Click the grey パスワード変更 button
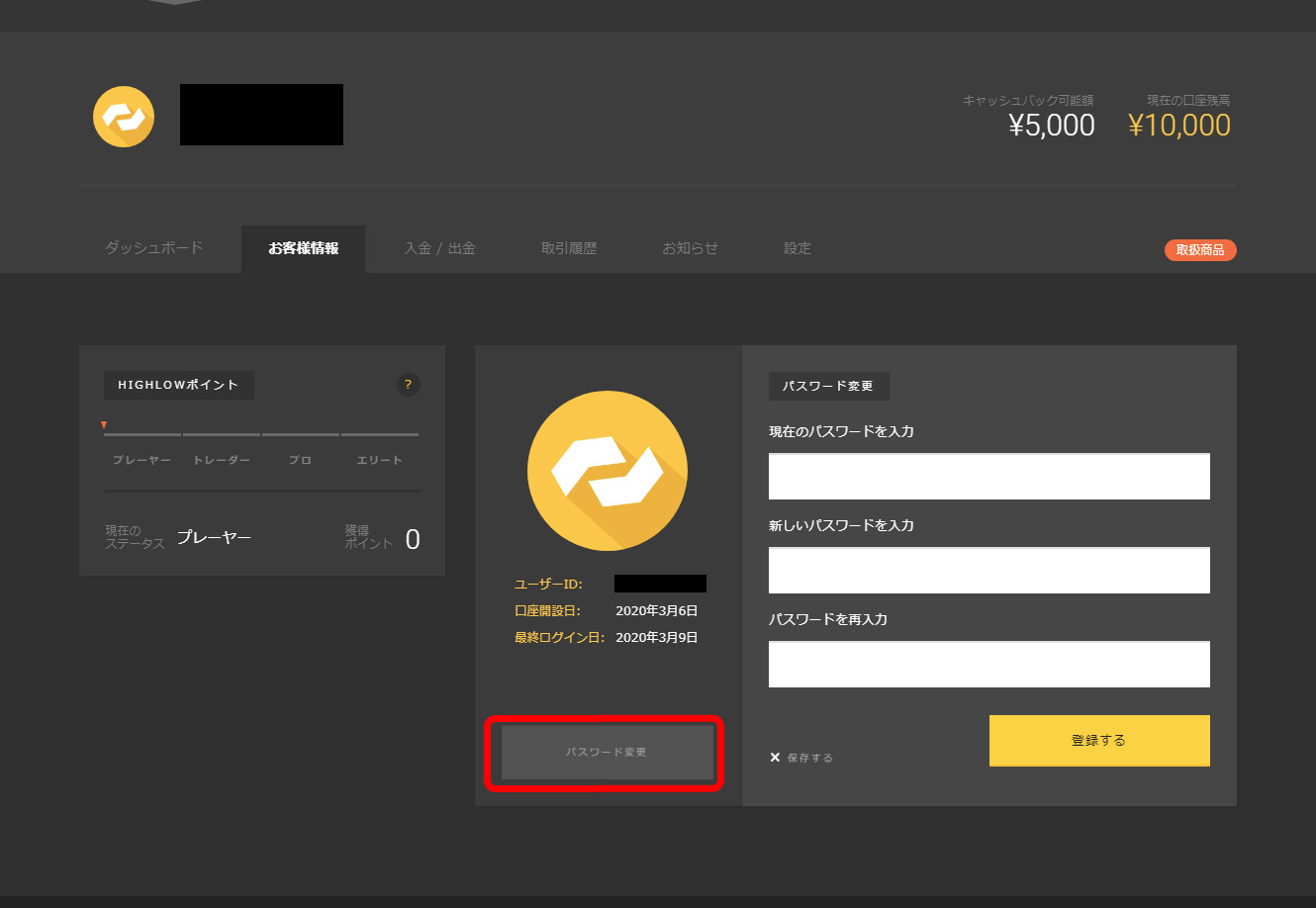 pos(608,753)
